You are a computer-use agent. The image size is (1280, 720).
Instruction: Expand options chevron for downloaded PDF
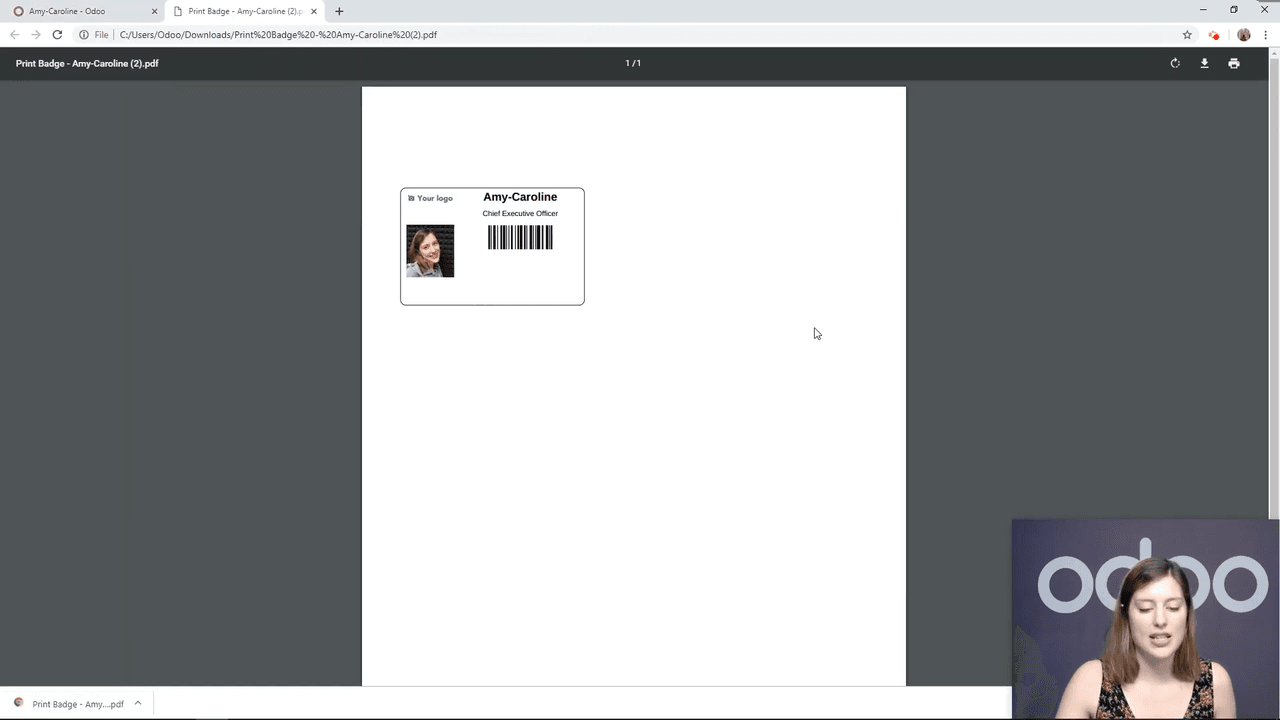138,703
